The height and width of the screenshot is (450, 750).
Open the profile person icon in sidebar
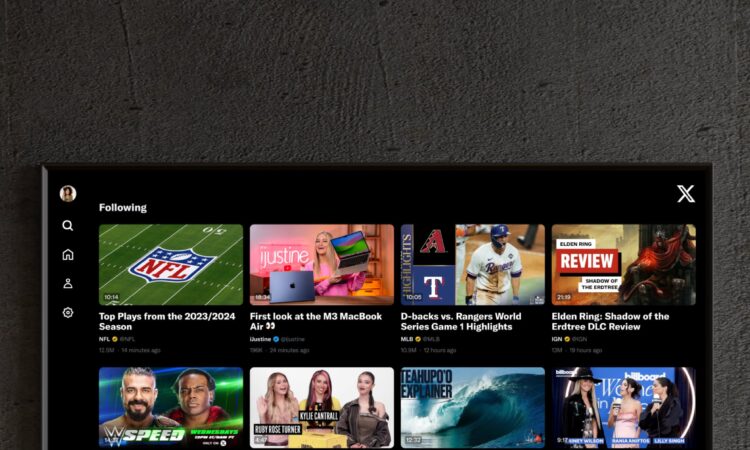(68, 284)
